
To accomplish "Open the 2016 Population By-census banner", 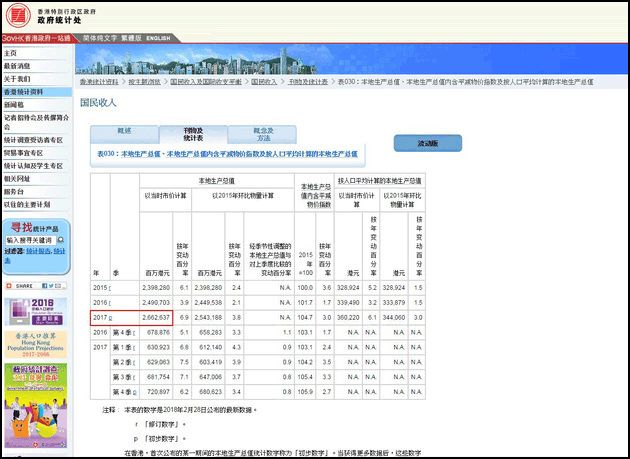I will click(x=36, y=314).
